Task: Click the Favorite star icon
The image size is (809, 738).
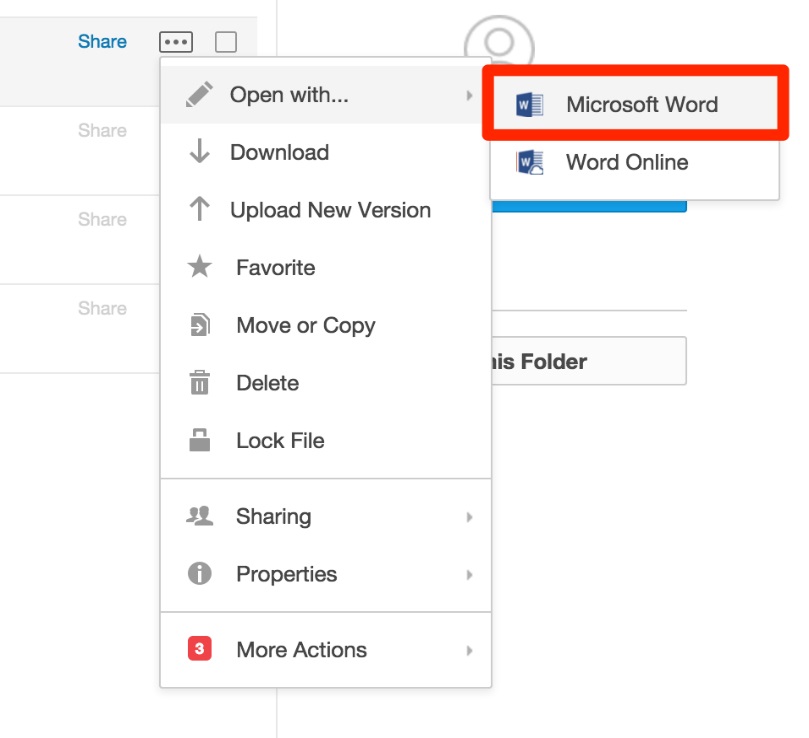Action: [200, 267]
